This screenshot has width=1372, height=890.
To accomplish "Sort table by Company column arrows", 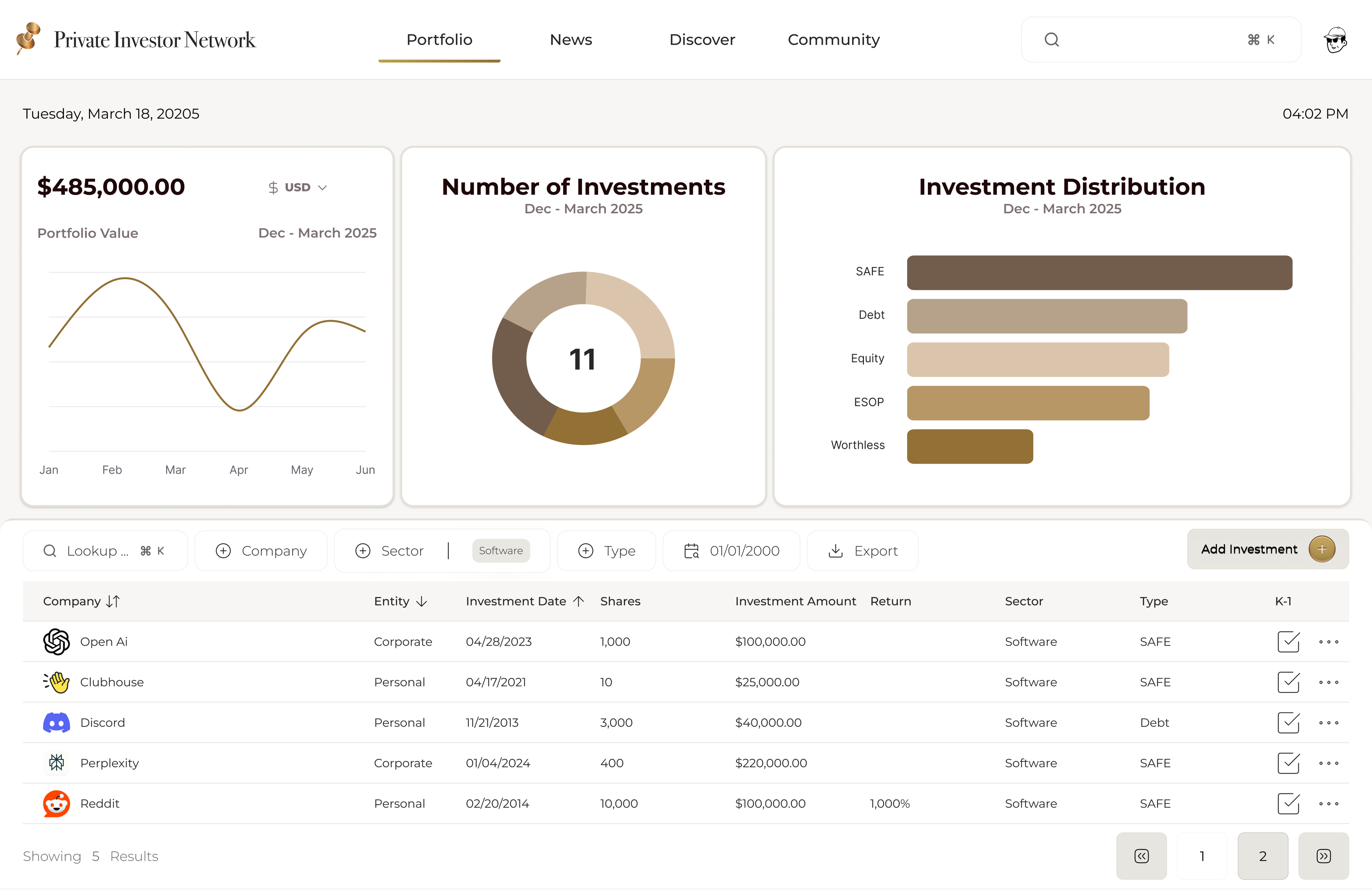I will pyautogui.click(x=113, y=601).
